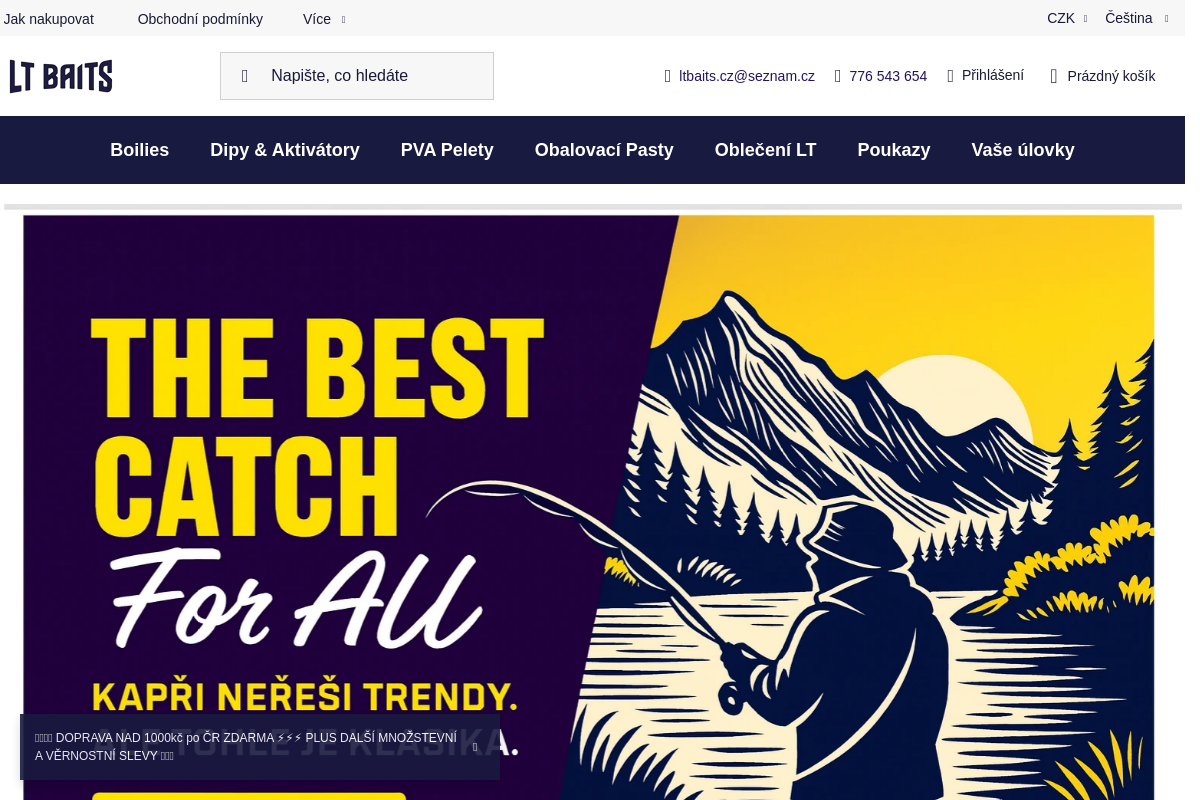Click the shopping cart icon
Screen dimensions: 1200x800
coord(1054,76)
